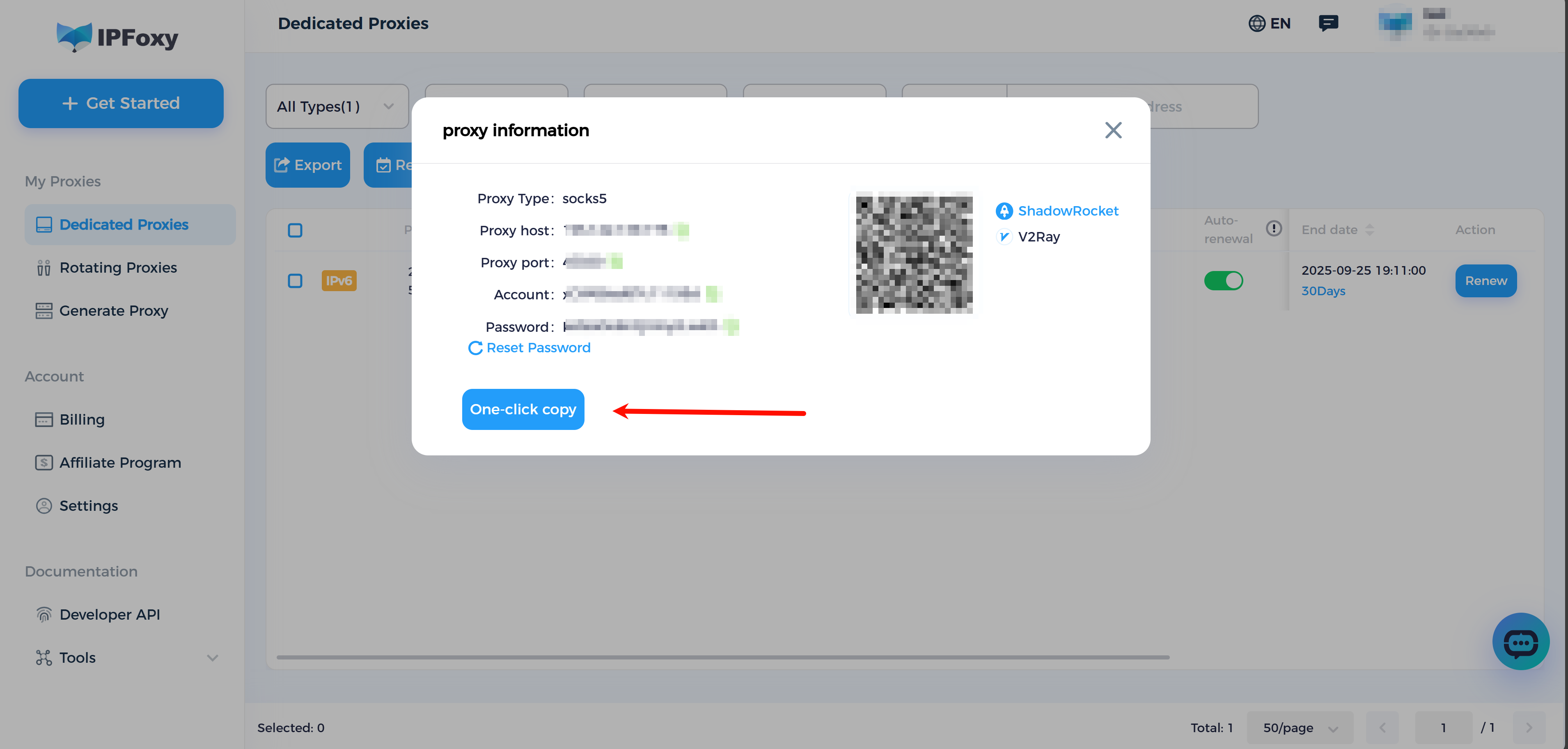Check the select-all checkbox in the table header
This screenshot has width=1568, height=749.
(295, 230)
